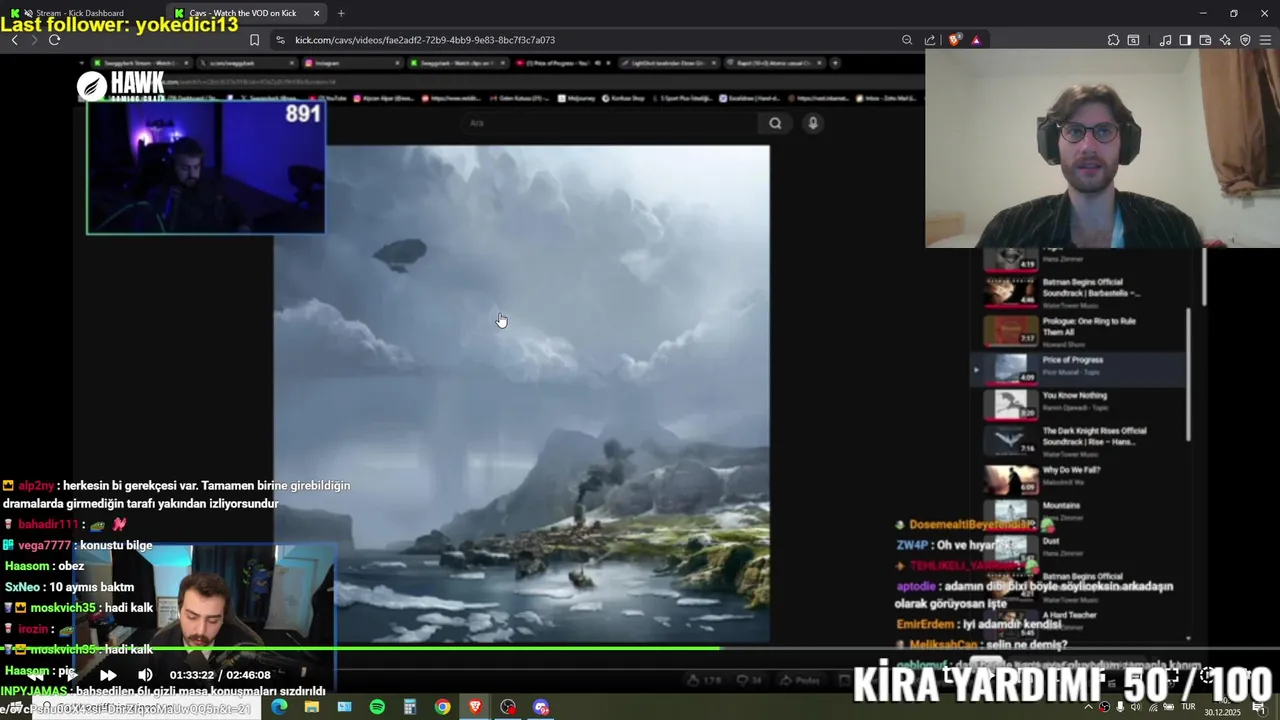1280x720 pixels.
Task: Open the page zoom control in address bar
Action: click(x=907, y=40)
